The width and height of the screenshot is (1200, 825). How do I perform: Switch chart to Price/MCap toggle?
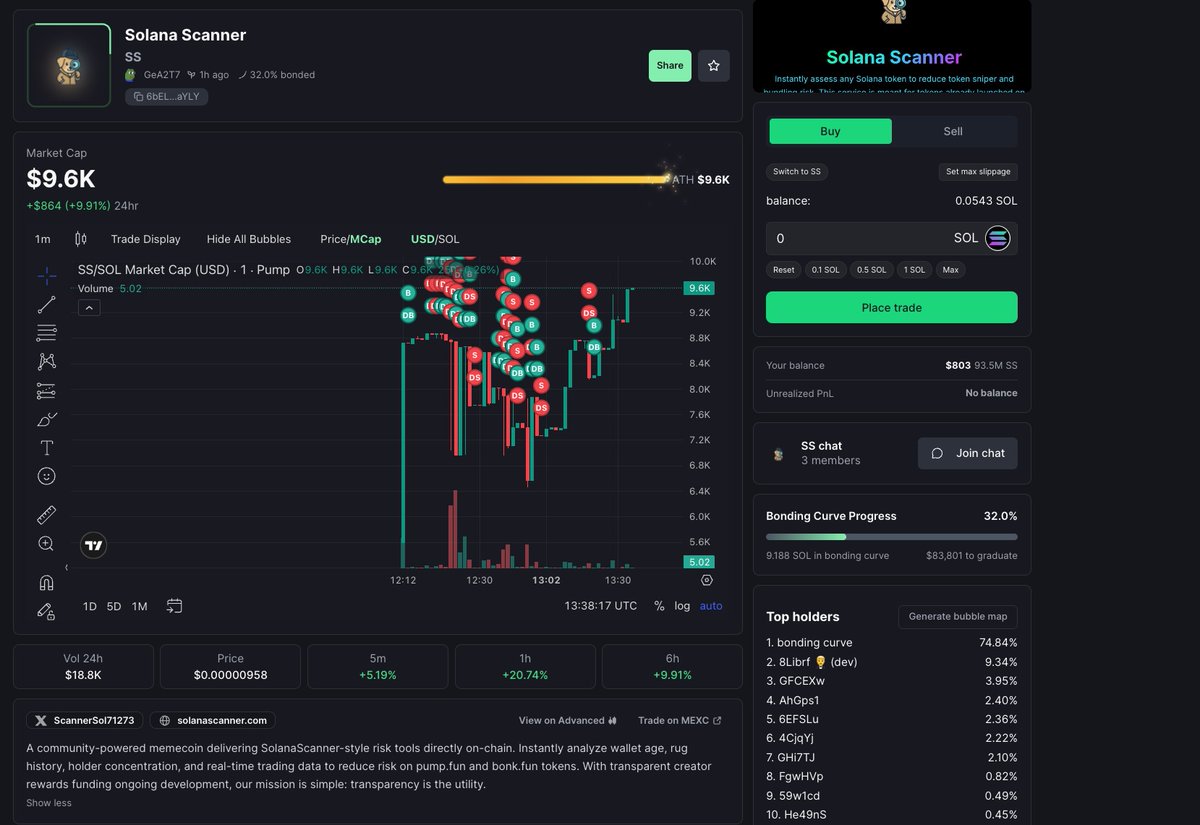(351, 239)
